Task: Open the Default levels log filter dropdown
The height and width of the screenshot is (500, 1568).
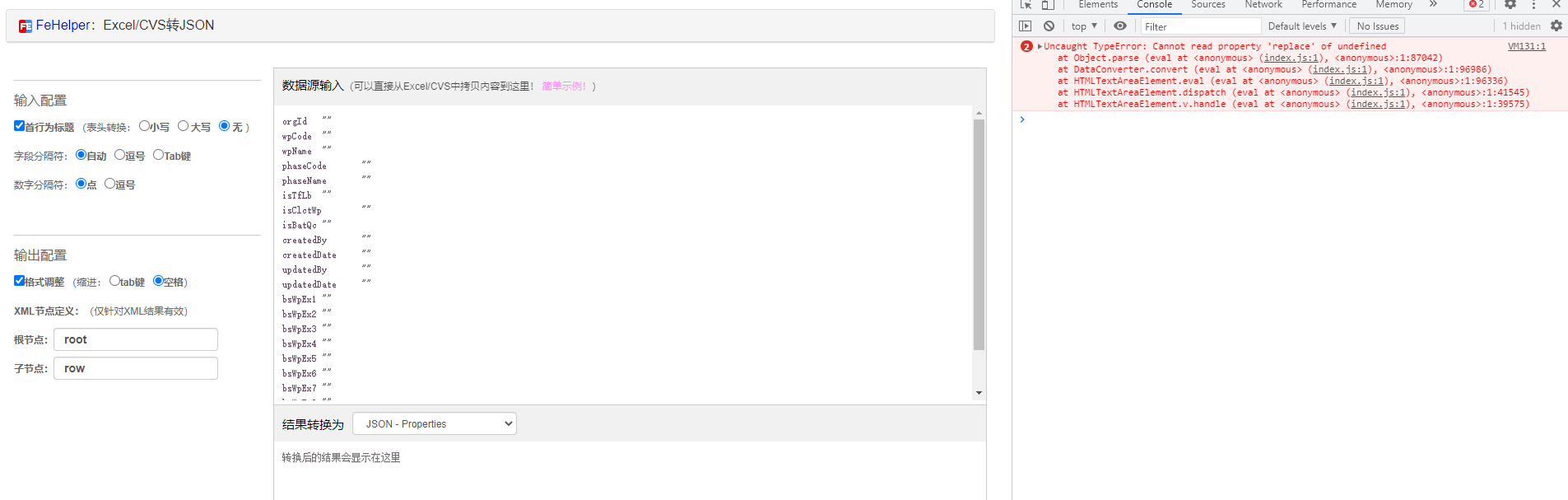Action: (1302, 26)
